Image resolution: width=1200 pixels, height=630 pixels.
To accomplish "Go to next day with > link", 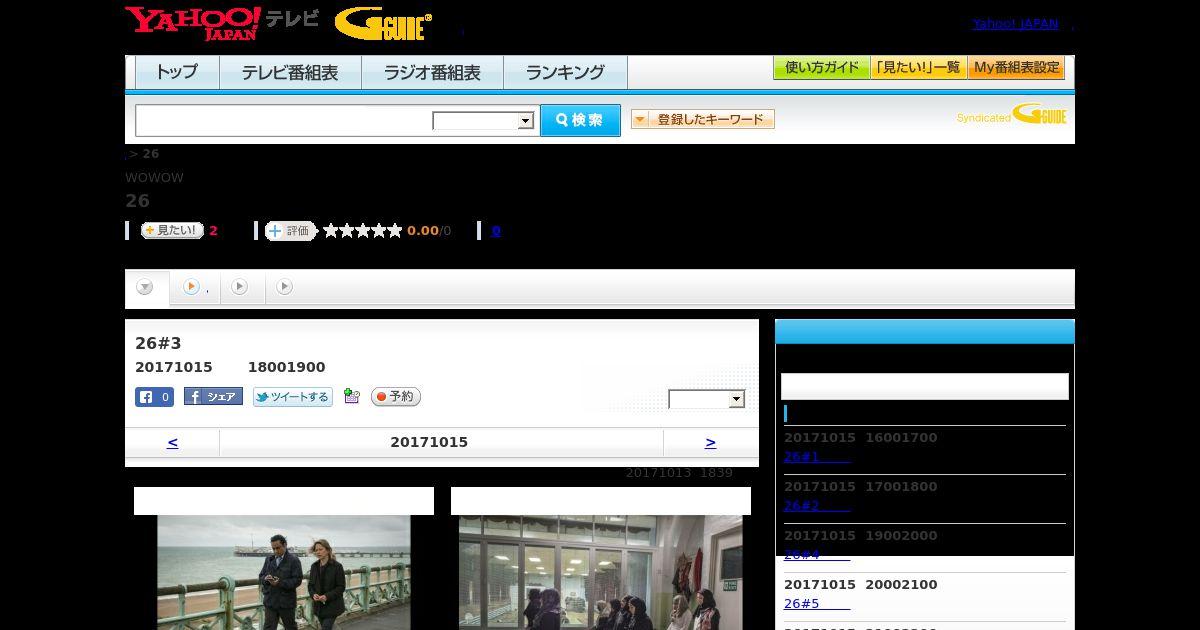I will pos(711,442).
